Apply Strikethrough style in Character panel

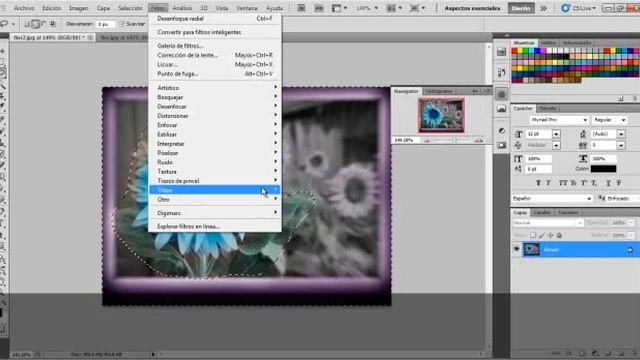click(619, 183)
